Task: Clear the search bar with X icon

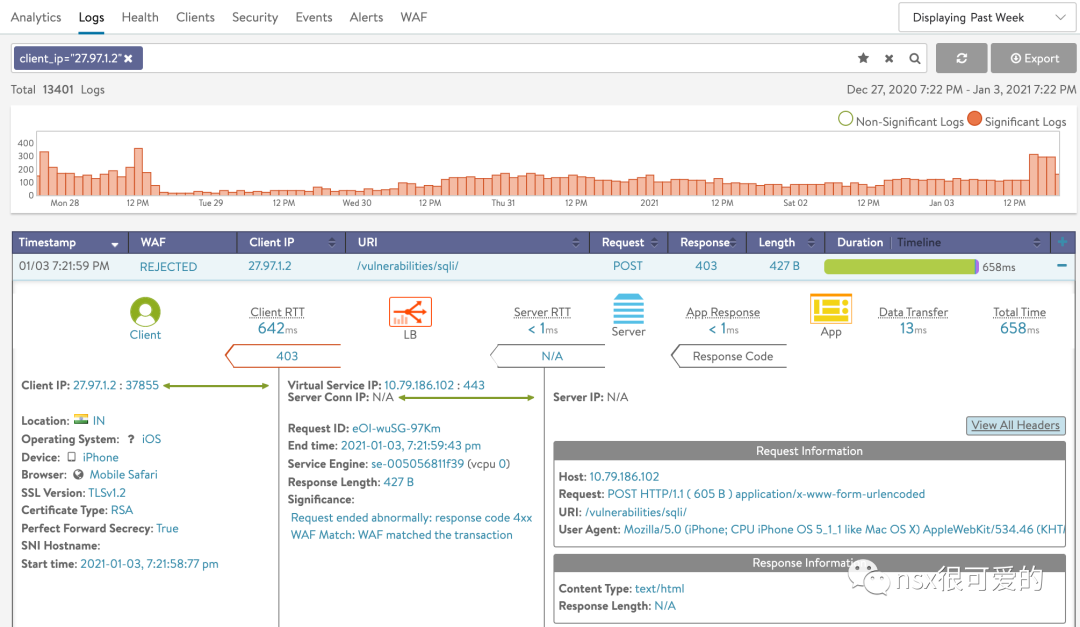Action: (889, 59)
